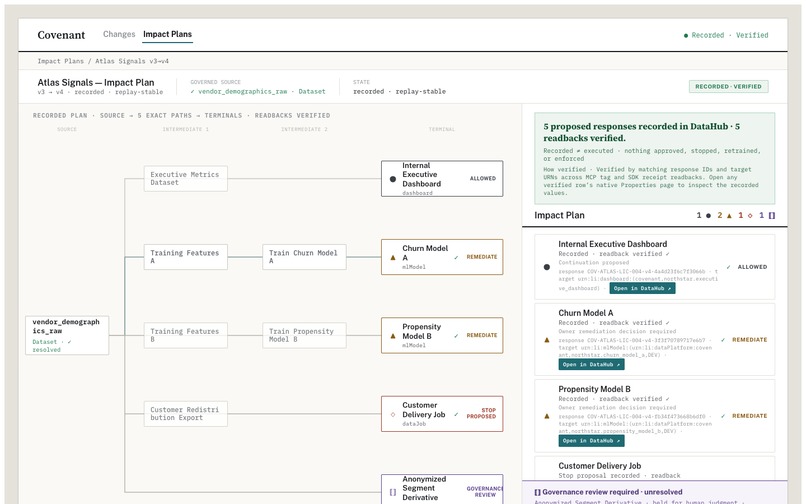This screenshot has width=806, height=504.
Task: Click the governance count bracket icon in Impact Plan header
Action: click(x=772, y=216)
